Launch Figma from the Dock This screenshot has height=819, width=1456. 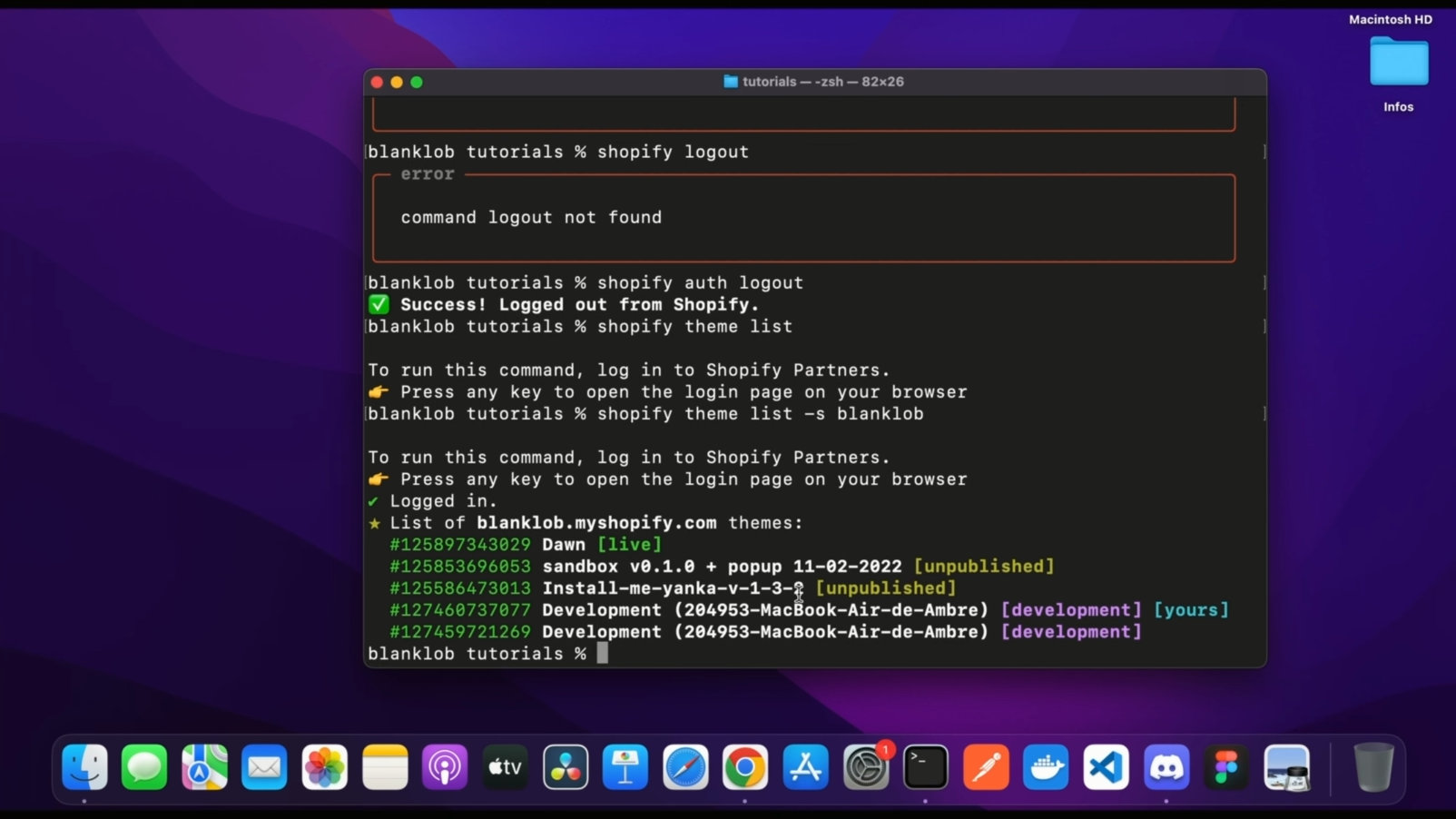point(1226,767)
